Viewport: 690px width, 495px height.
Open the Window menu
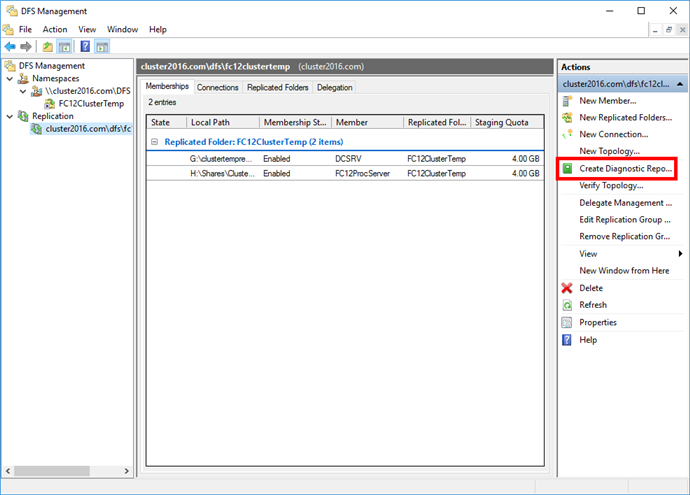click(122, 29)
